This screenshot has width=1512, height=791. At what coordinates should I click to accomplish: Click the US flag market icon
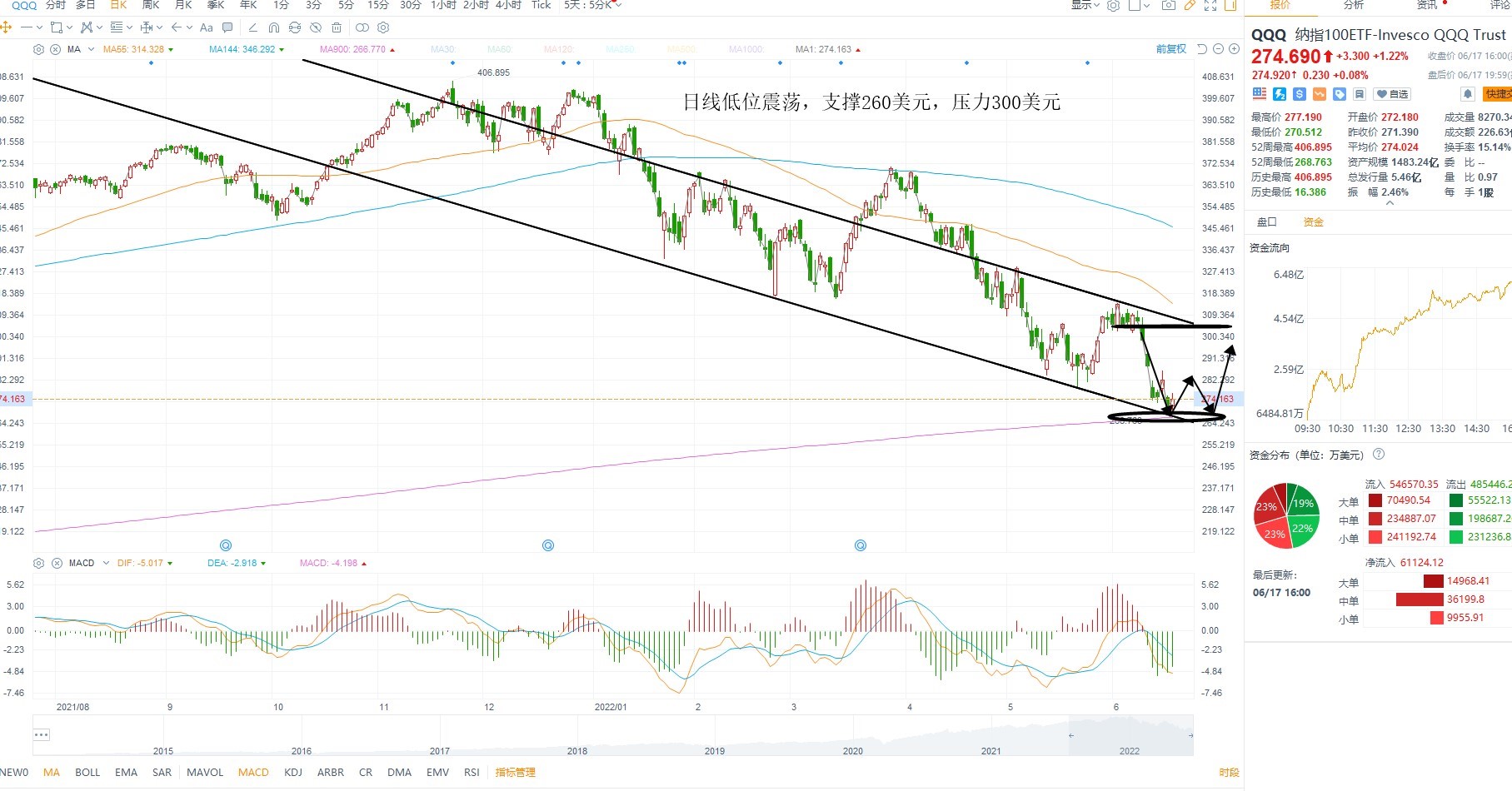pyautogui.click(x=1260, y=94)
